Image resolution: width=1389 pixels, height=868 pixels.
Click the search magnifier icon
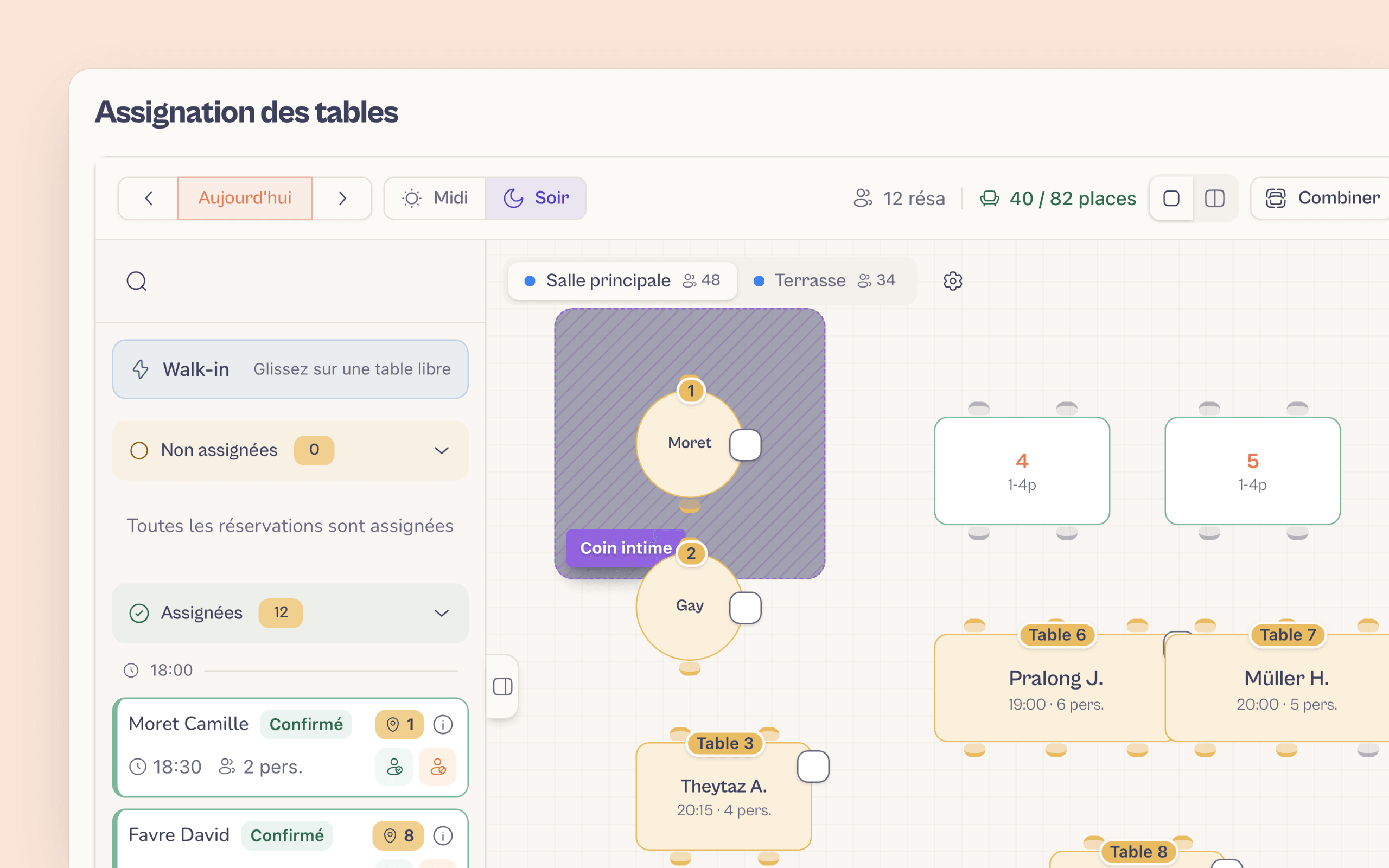coord(137,282)
